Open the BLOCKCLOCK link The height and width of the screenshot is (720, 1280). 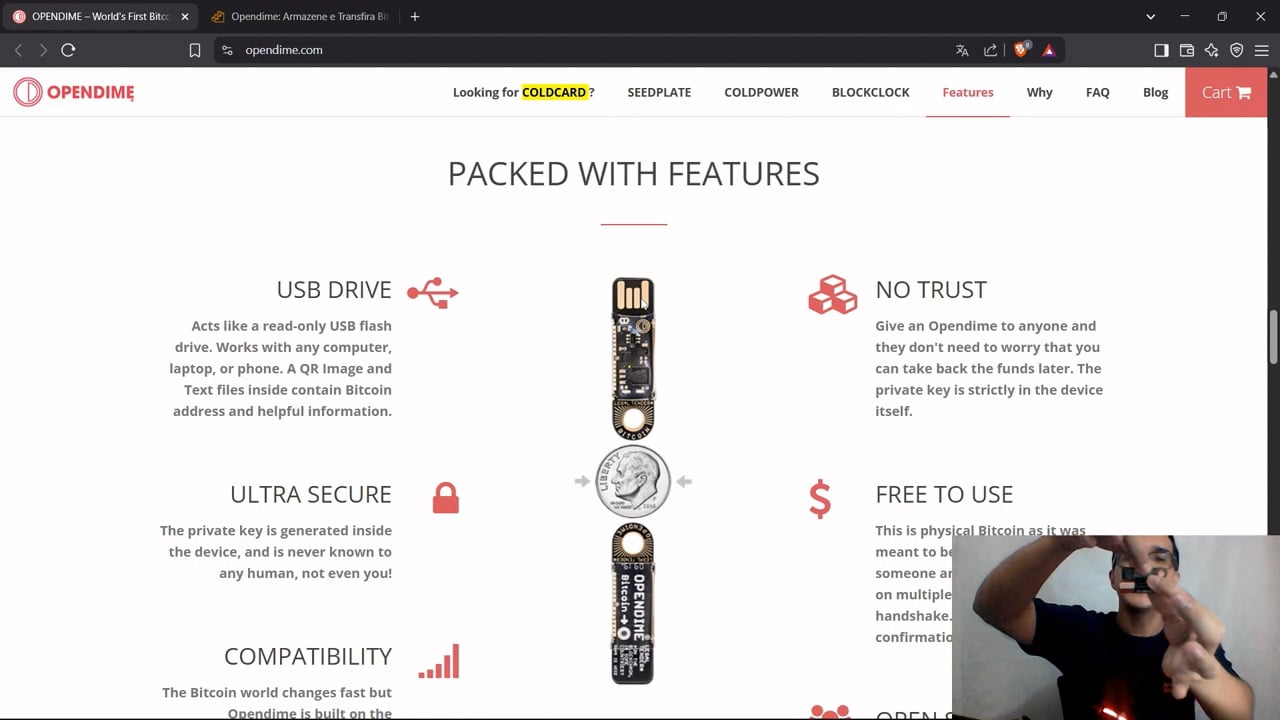870,92
